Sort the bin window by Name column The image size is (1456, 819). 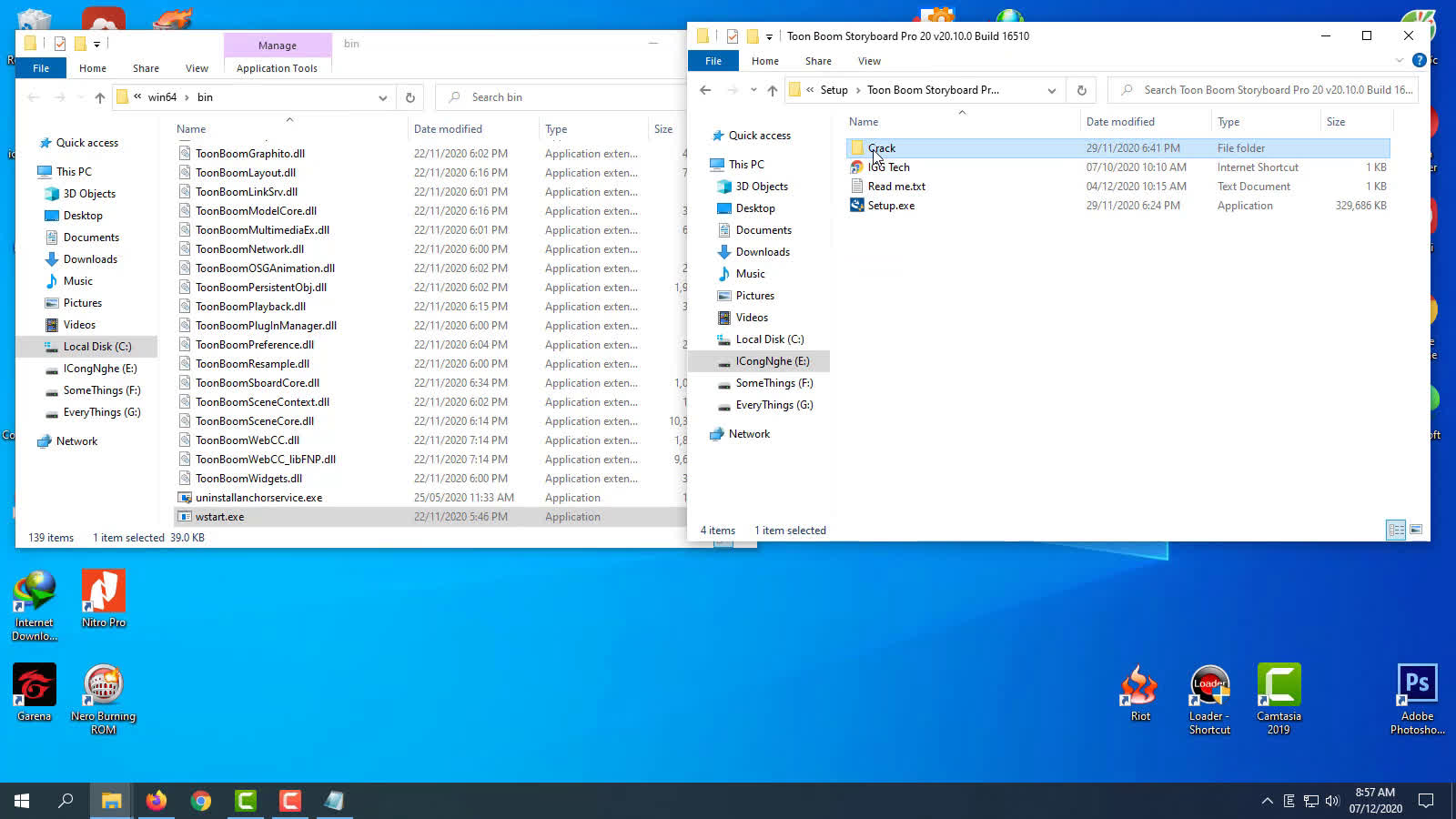[x=191, y=129]
